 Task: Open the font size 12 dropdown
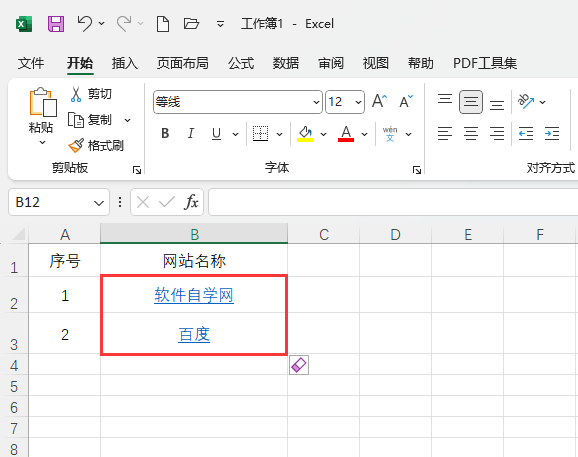click(358, 102)
